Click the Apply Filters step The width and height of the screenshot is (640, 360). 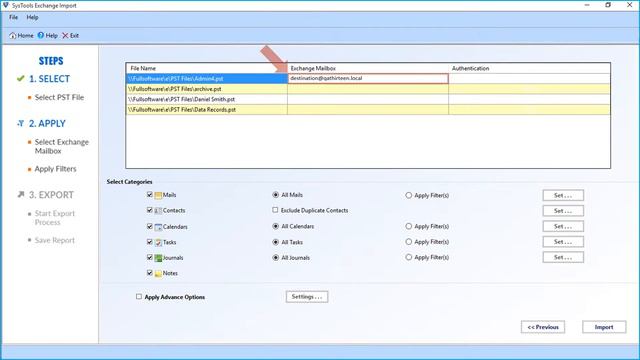click(x=56, y=169)
